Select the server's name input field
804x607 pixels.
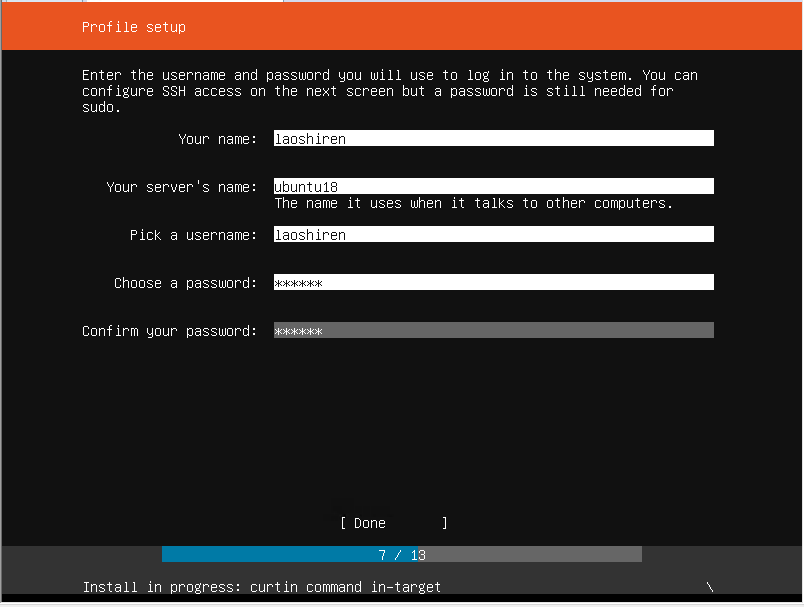493,186
